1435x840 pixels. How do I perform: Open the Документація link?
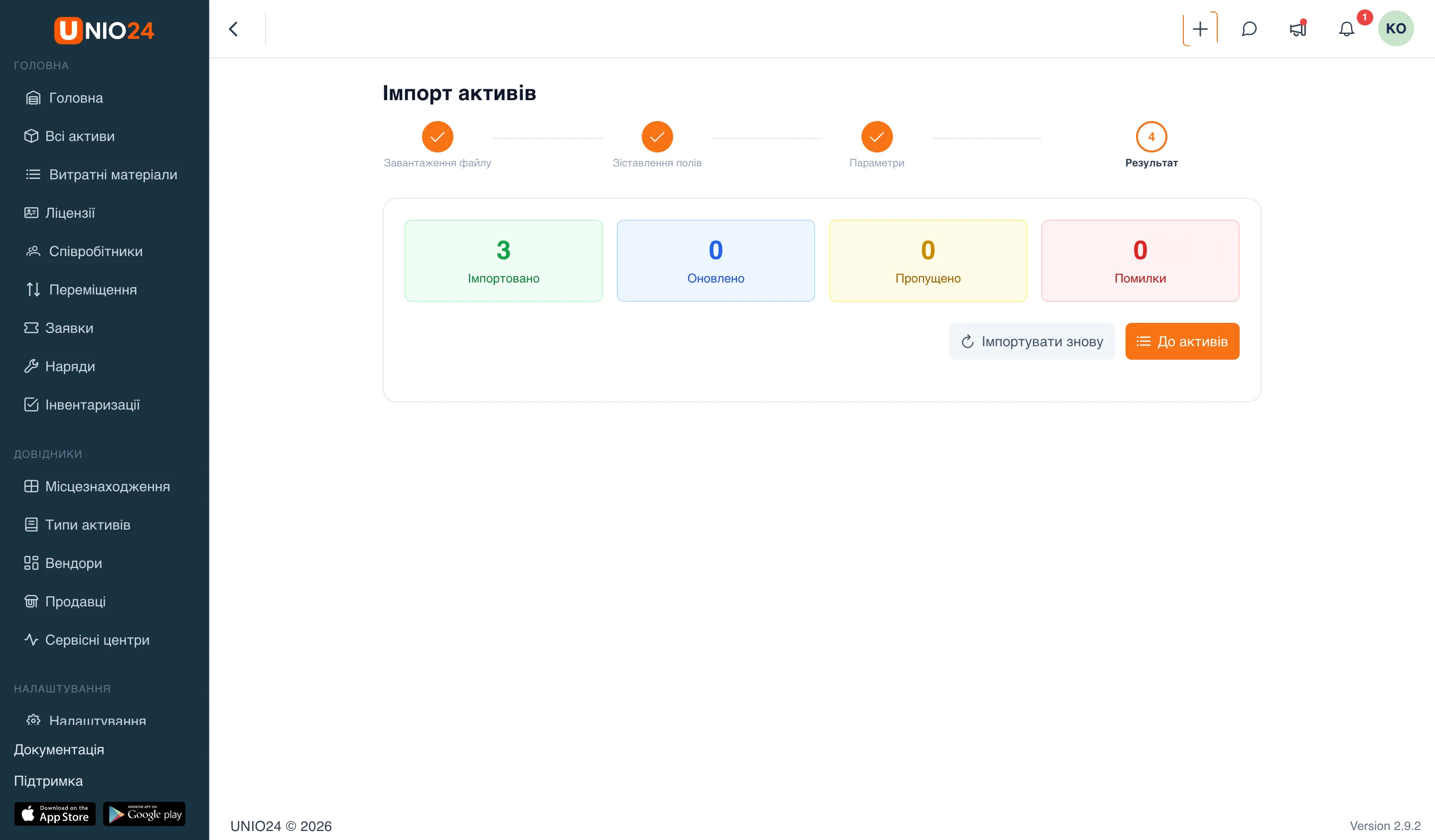click(59, 749)
